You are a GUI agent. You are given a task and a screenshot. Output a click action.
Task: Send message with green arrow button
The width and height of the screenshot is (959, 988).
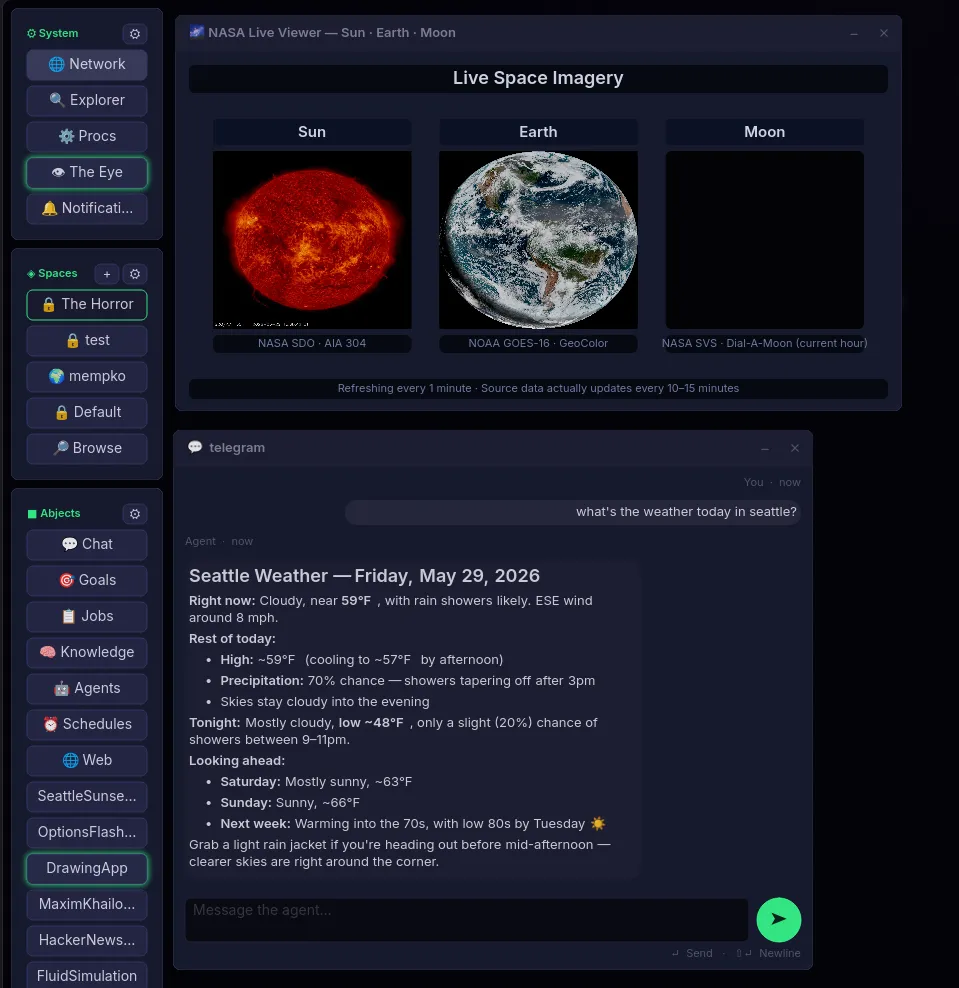779,919
